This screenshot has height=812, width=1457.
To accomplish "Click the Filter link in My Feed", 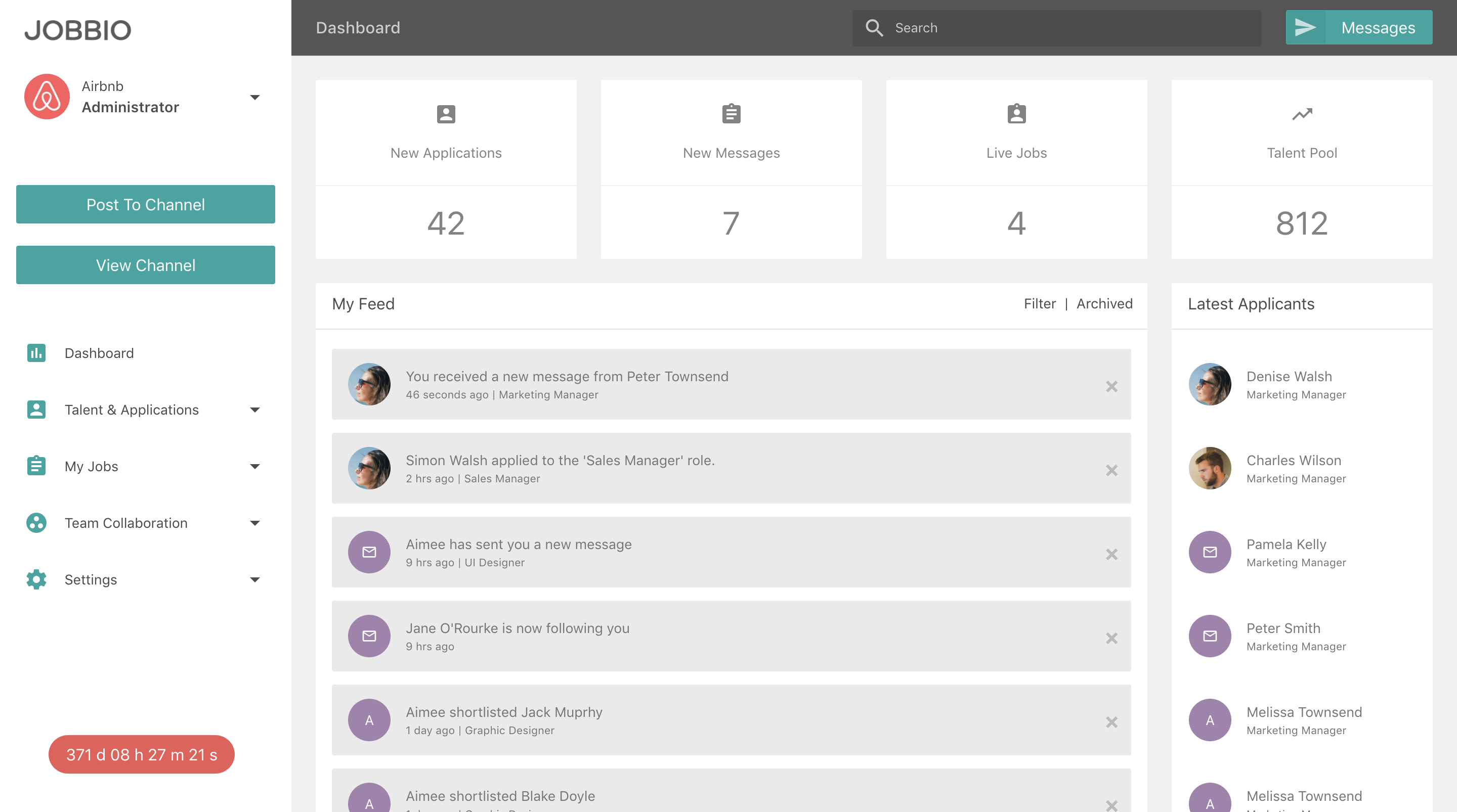I will tap(1040, 304).
